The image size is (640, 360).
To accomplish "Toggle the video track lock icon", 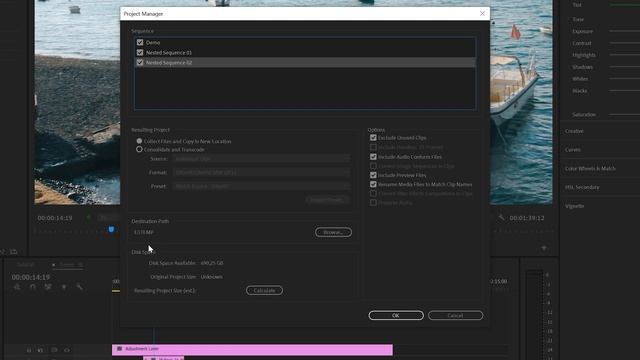I will coord(29,350).
